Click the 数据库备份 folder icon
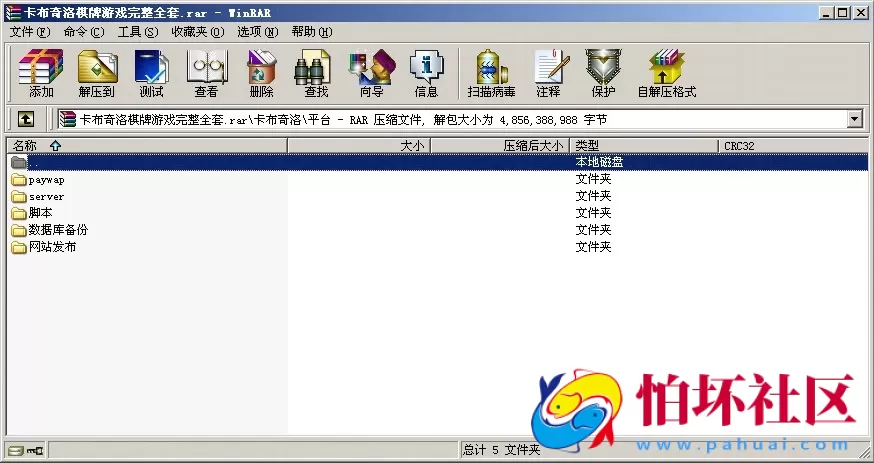 20,230
